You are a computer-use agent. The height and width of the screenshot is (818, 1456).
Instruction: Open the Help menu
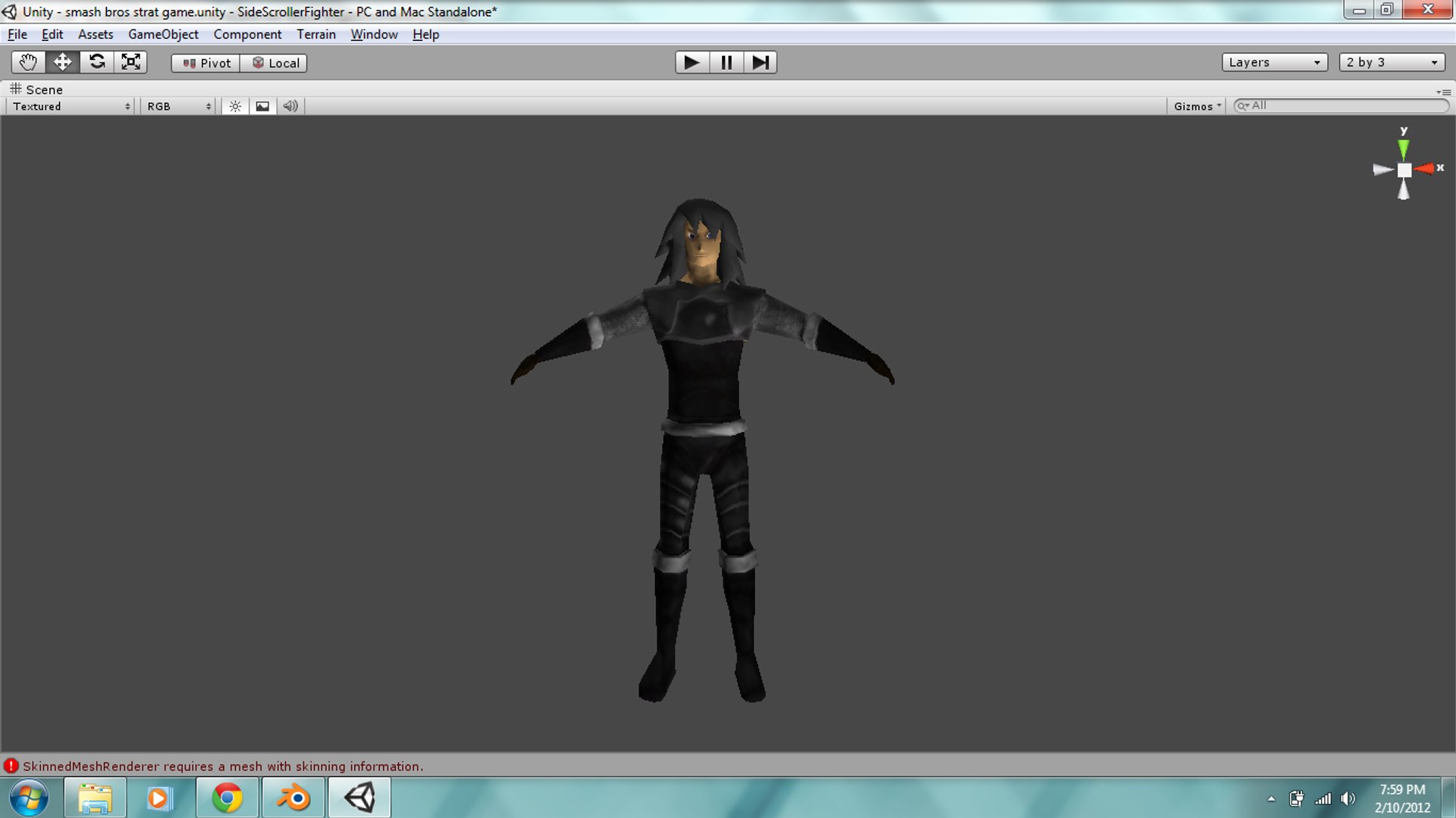point(425,34)
